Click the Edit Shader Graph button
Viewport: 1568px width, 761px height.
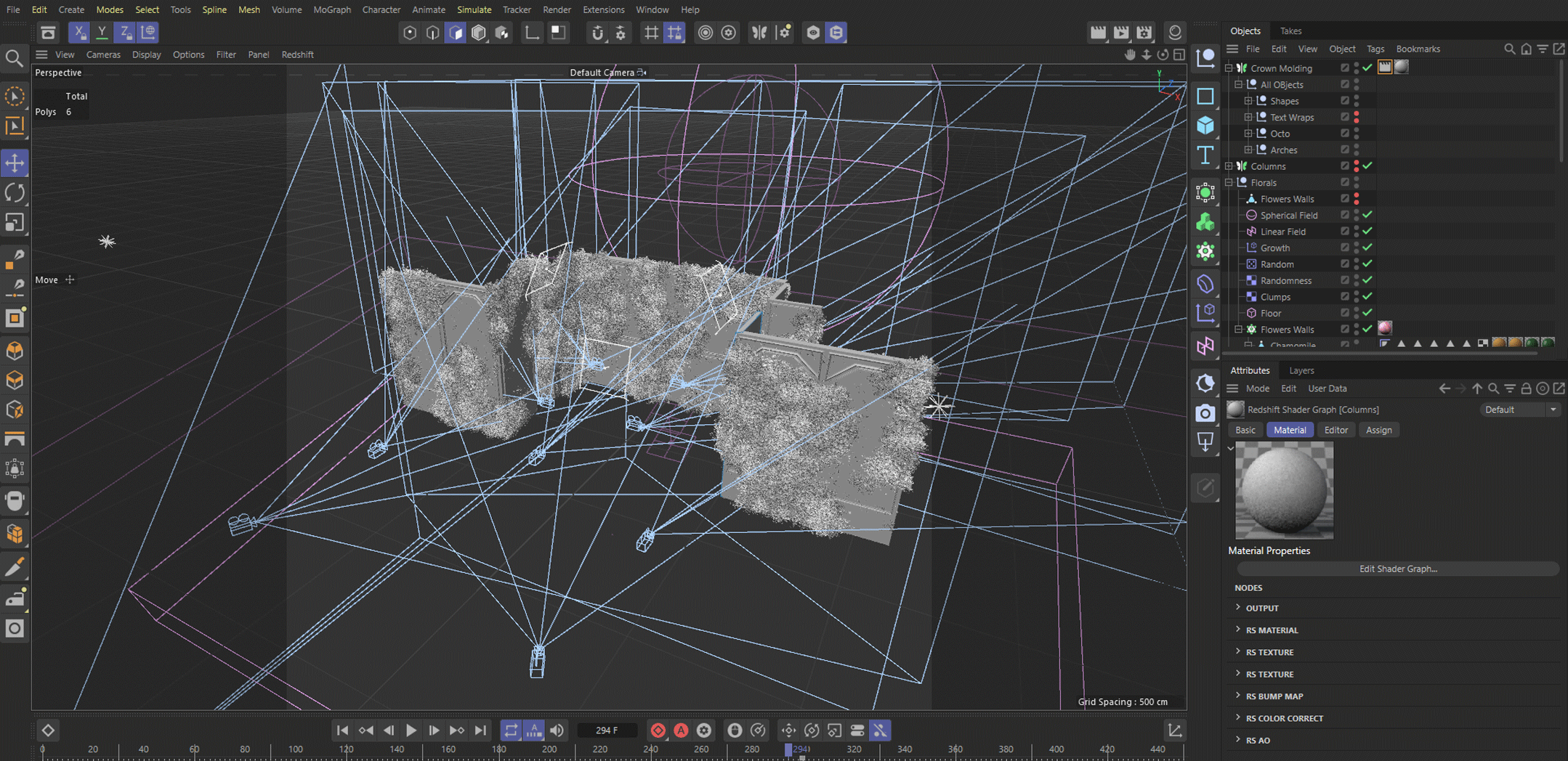click(x=1397, y=569)
